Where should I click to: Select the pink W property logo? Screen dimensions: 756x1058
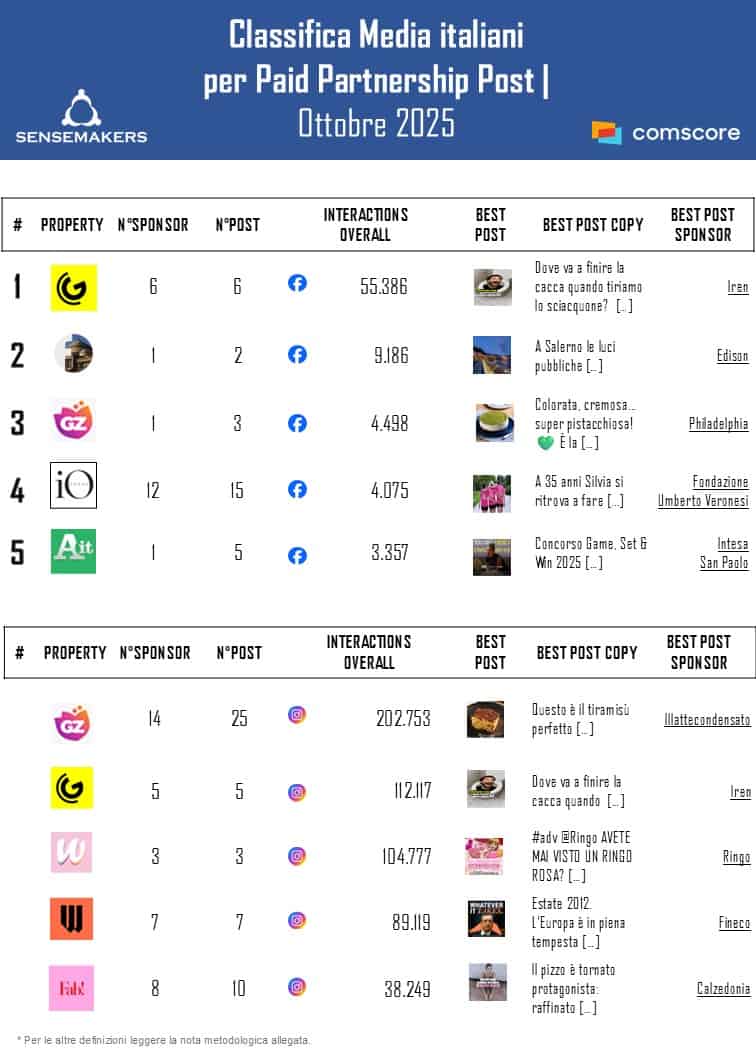point(72,852)
